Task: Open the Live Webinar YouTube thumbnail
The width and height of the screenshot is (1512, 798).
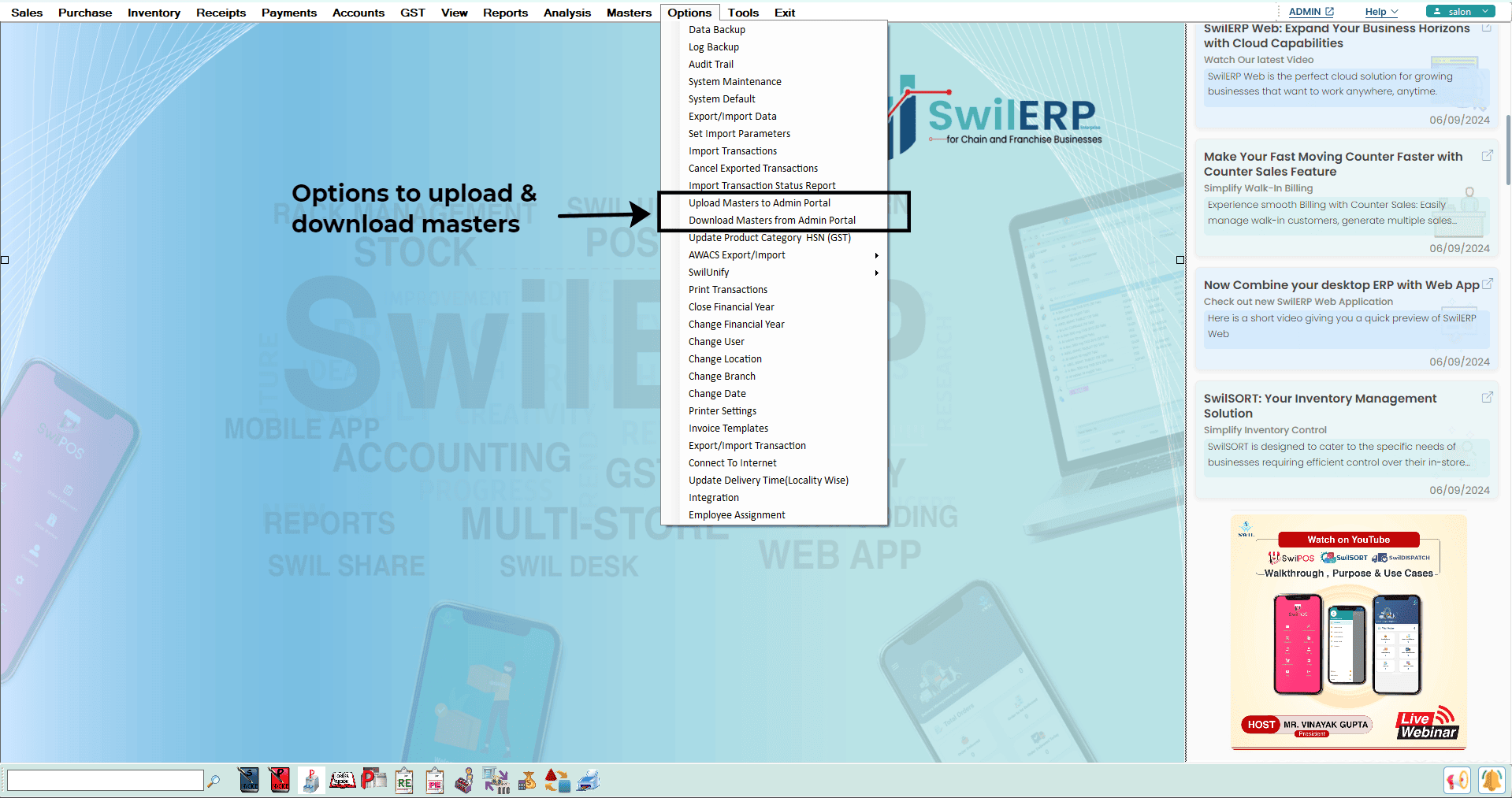Action: point(1348,632)
